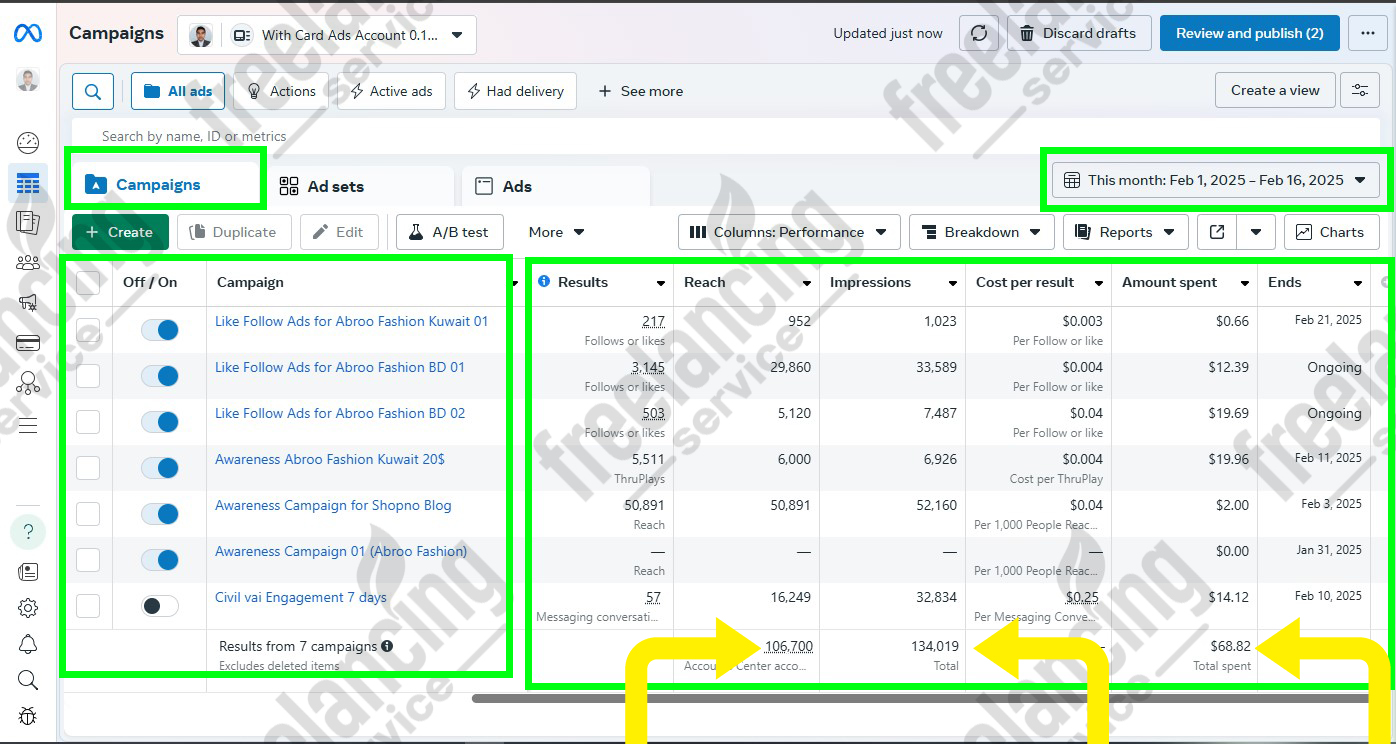This screenshot has height=744, width=1396.
Task: Open Like Follow Ads for Abroo Fashion BD 02
Action: pos(340,413)
